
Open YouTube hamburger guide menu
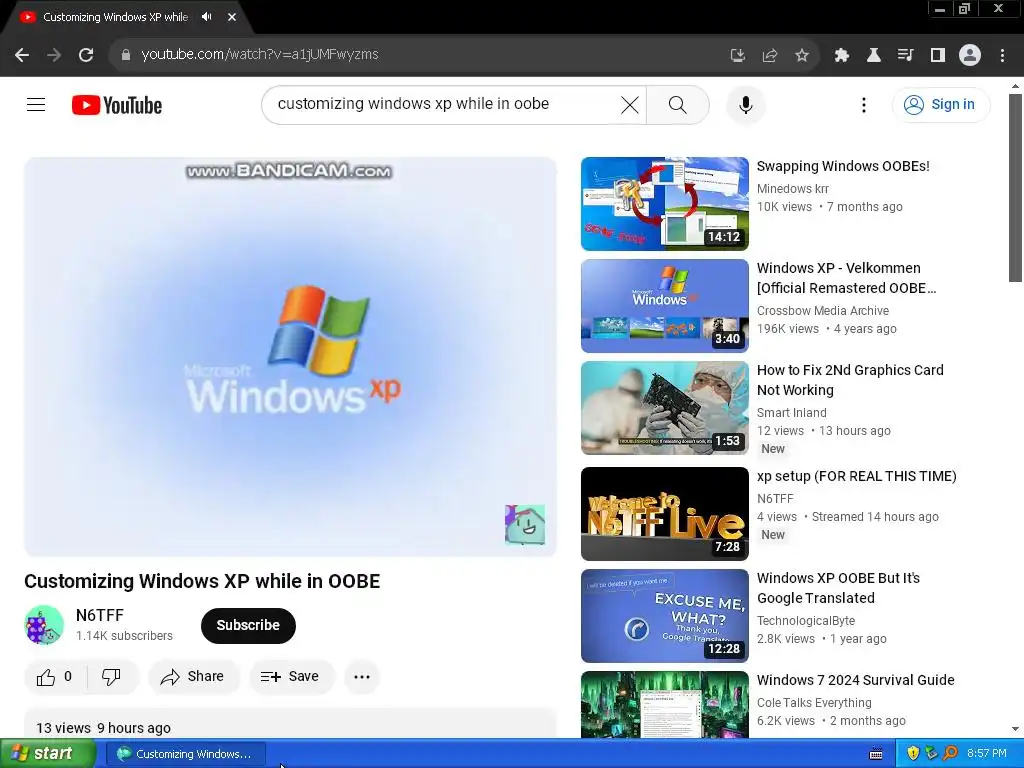[x=36, y=104]
